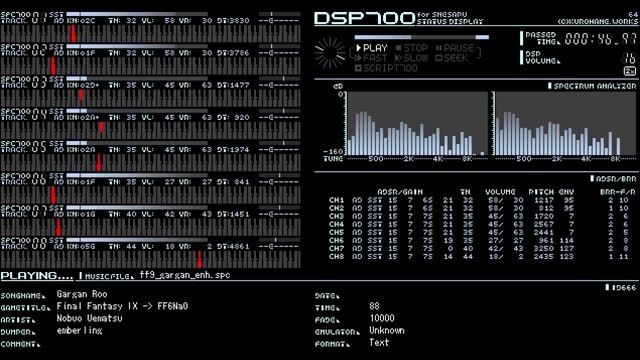The height and width of the screenshot is (360, 640).
Task: Click the SPC700 Track 04 label
Action: click(23, 114)
